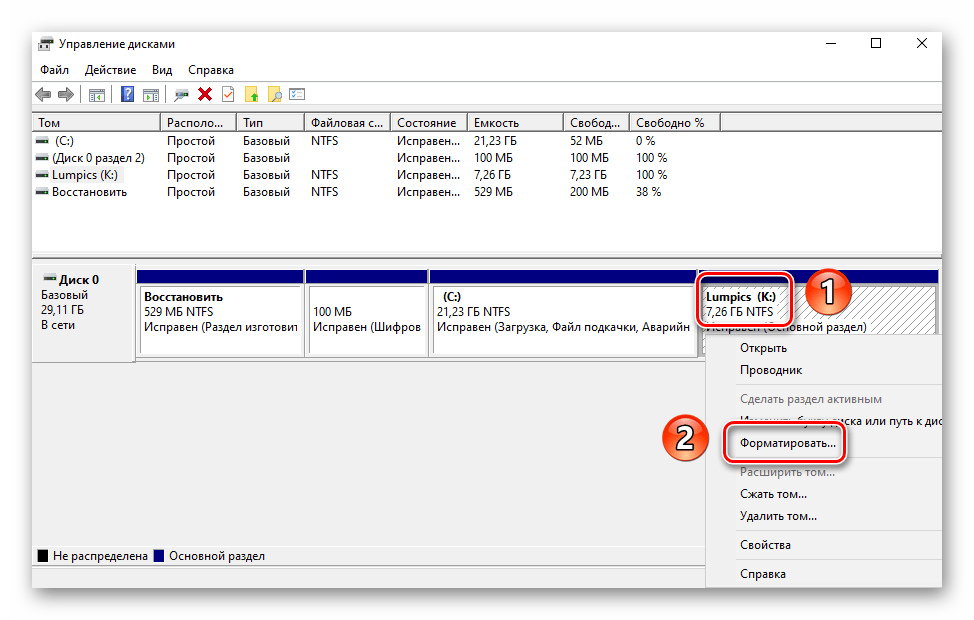Open the Справка menu in menu bar
Image resolution: width=974 pixels, height=620 pixels.
coord(210,70)
